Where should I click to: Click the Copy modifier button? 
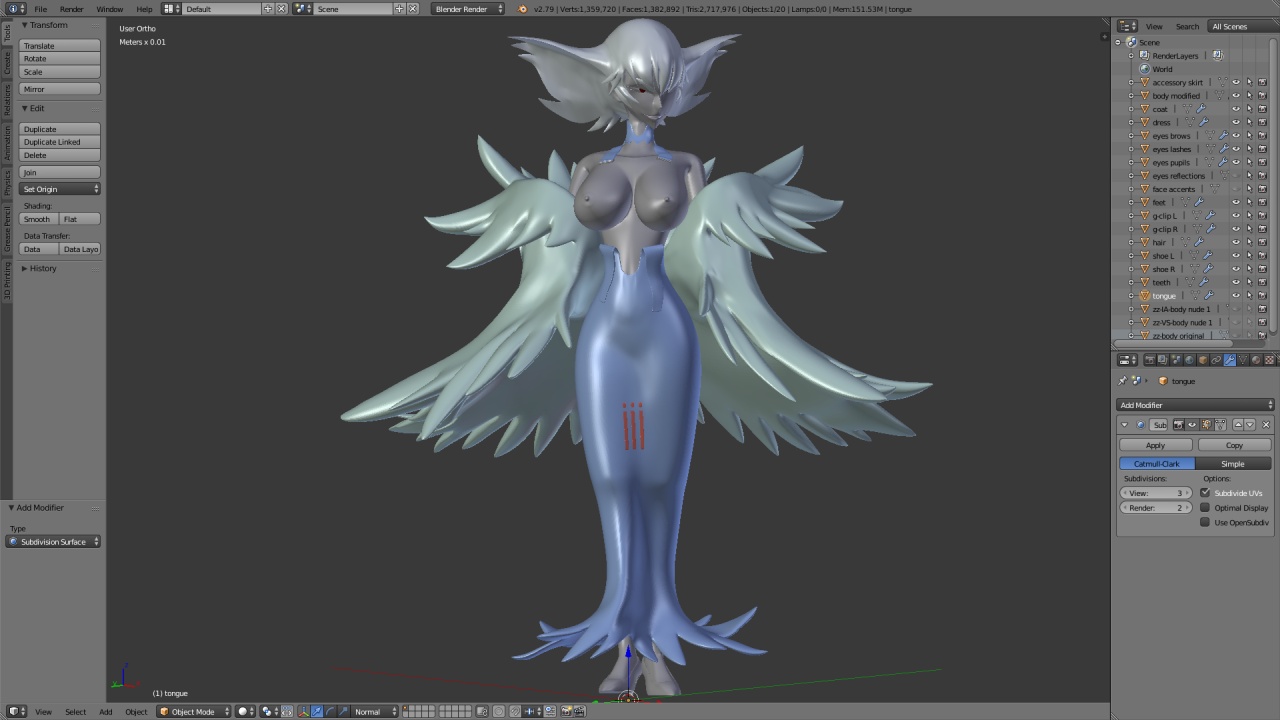point(1234,445)
